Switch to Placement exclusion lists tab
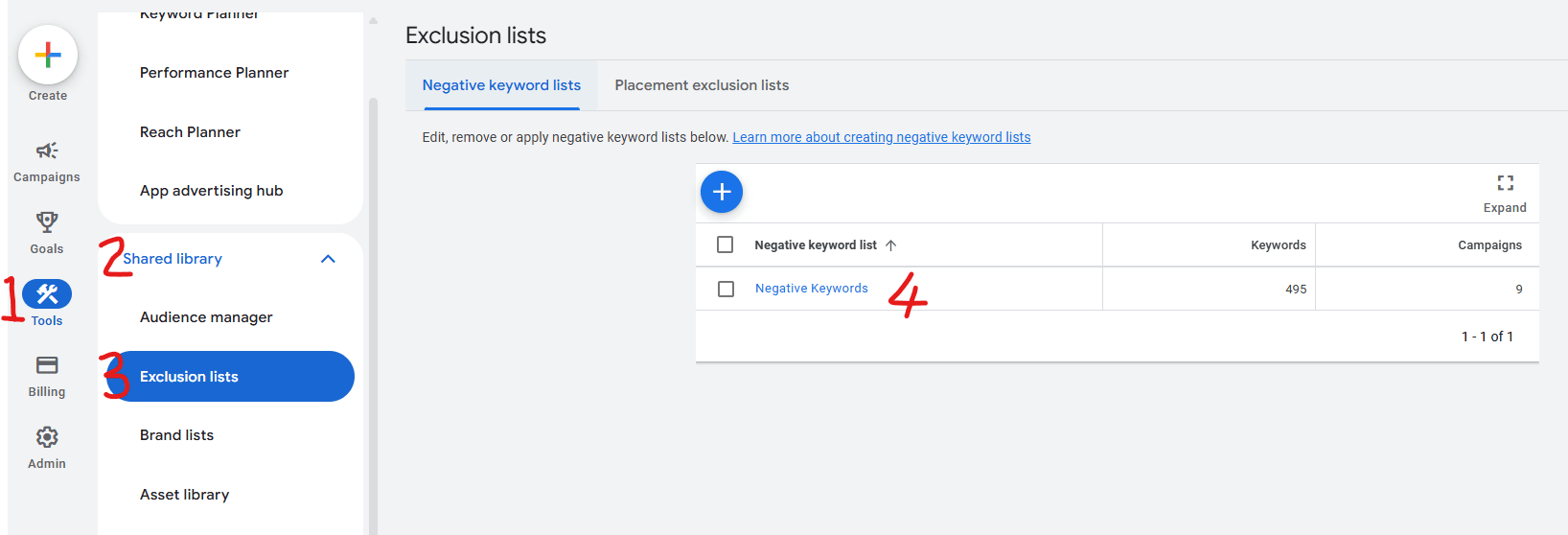Screen dimensions: 1568x535 pyautogui.click(x=702, y=85)
